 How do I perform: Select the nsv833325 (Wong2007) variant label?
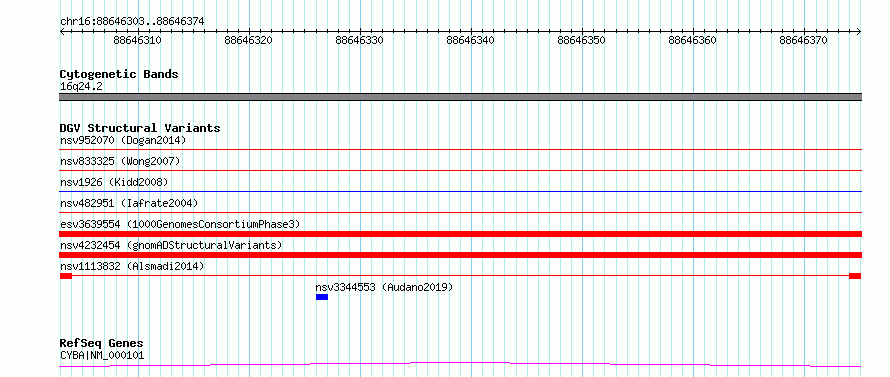point(120,161)
